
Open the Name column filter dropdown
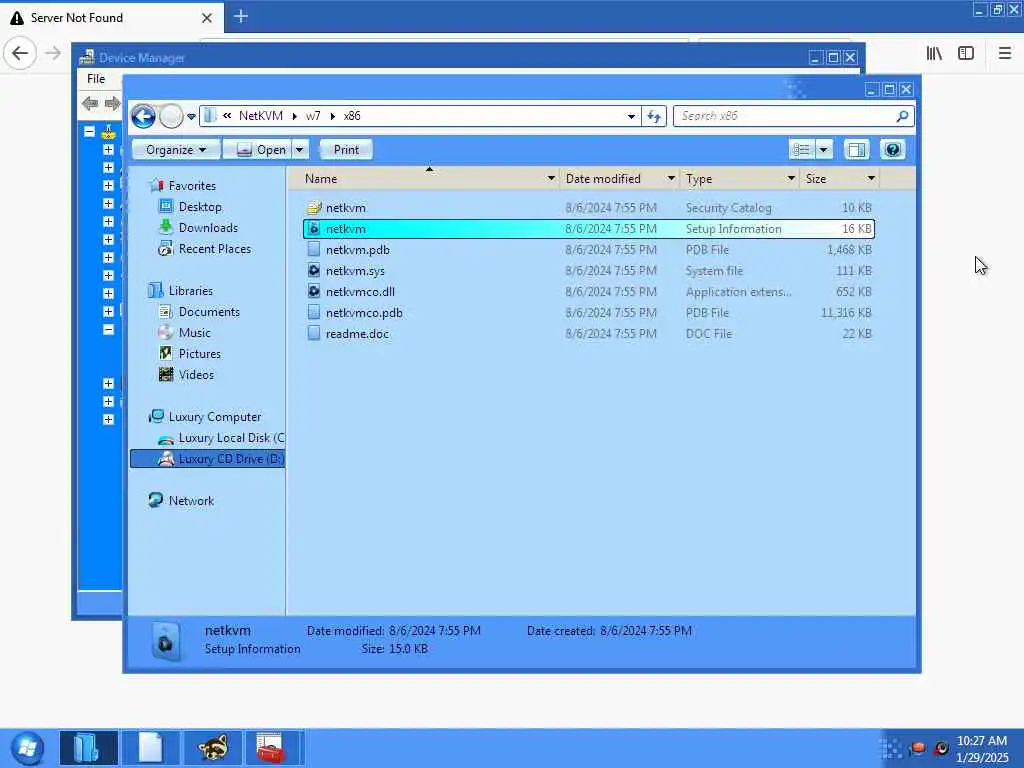tap(551, 178)
